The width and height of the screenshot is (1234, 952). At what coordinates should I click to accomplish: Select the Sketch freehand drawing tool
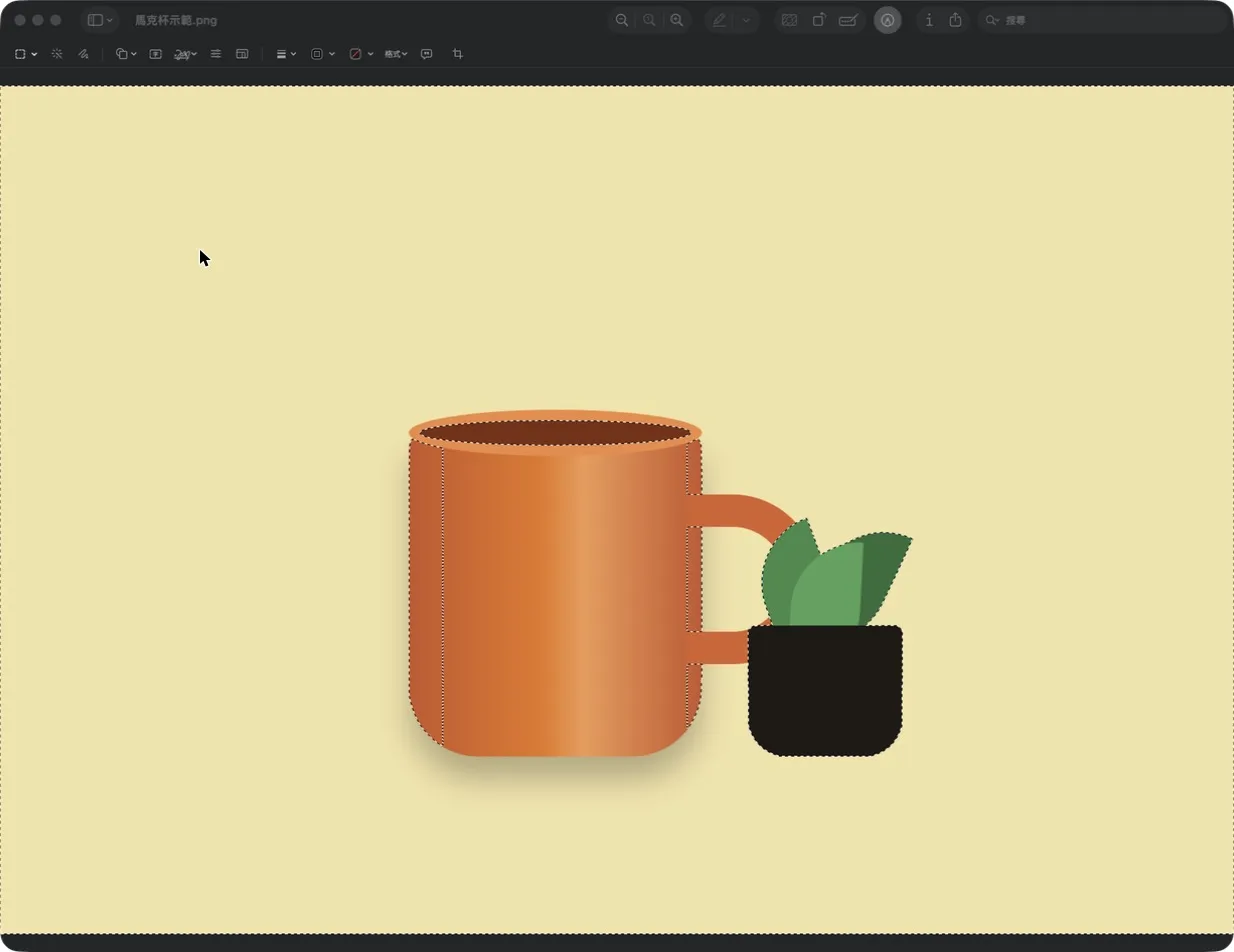[x=84, y=54]
